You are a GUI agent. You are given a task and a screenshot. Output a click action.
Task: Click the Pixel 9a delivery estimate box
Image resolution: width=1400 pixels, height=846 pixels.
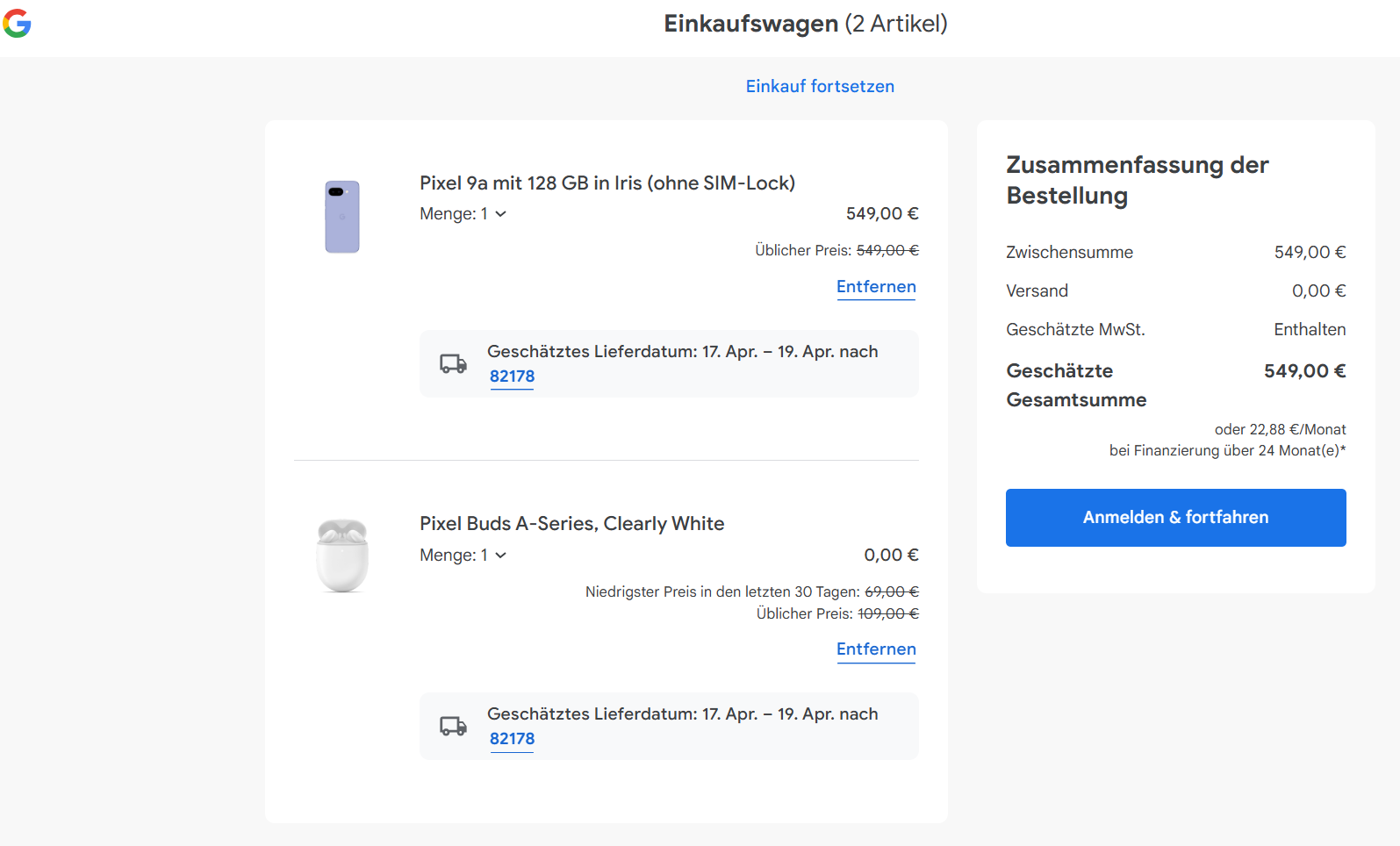[x=702, y=363]
